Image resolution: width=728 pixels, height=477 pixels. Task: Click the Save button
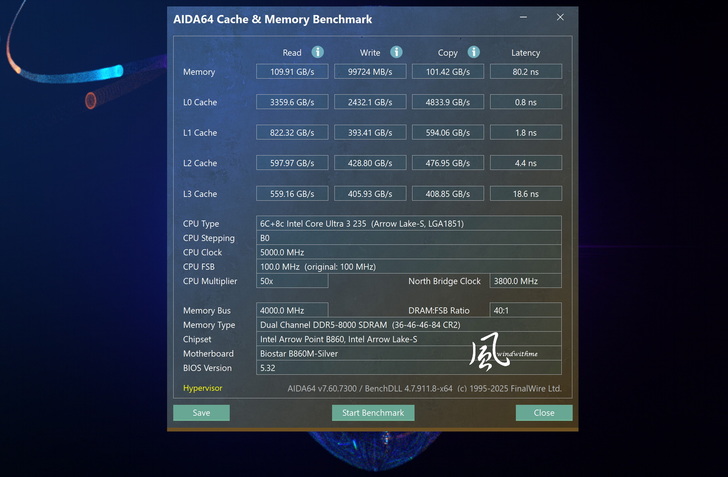pyautogui.click(x=201, y=412)
